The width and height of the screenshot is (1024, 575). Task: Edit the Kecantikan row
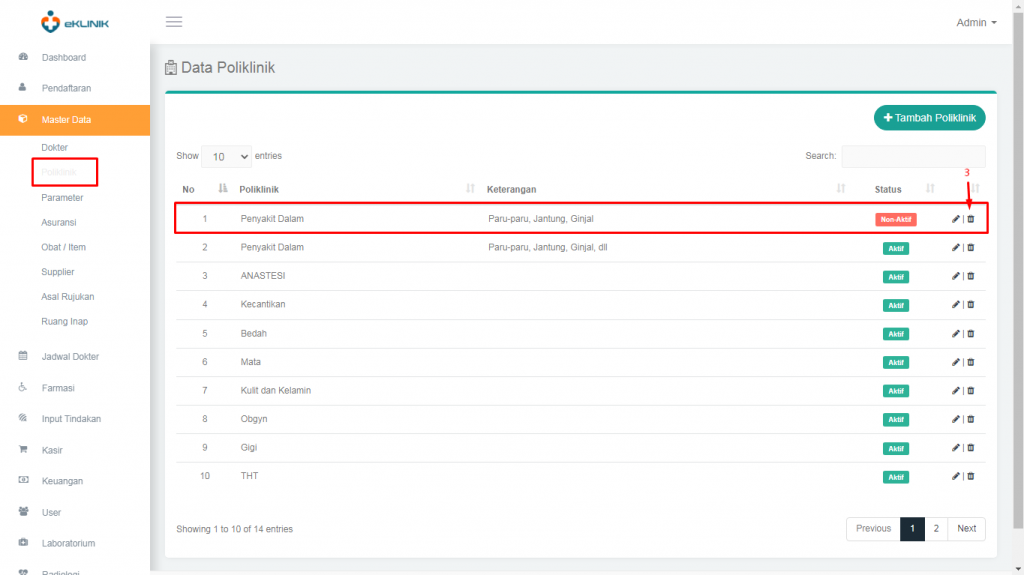click(x=955, y=304)
